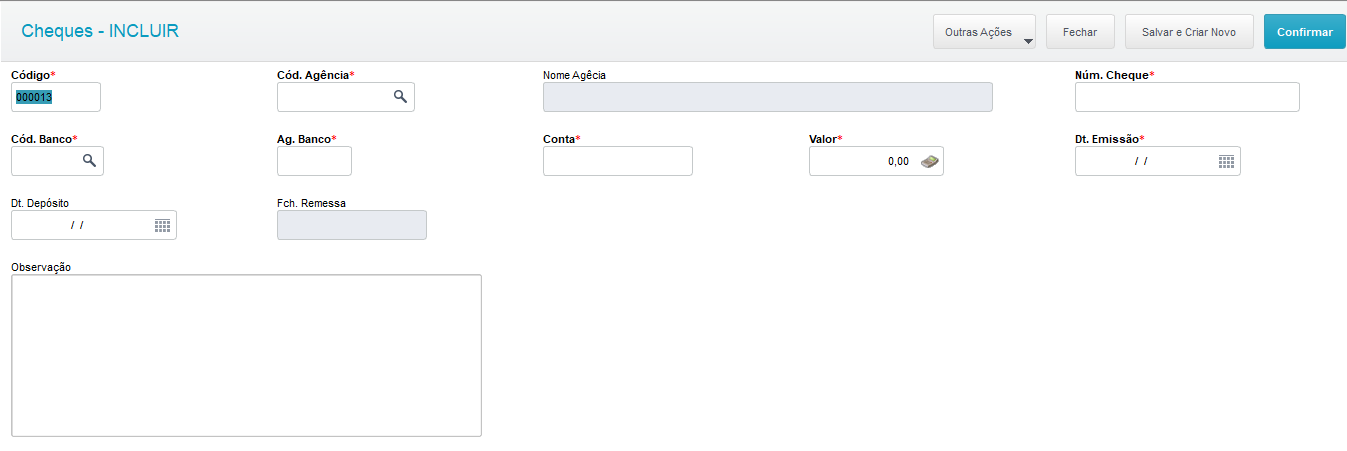Click into the Cód. Agência input

(x=333, y=97)
